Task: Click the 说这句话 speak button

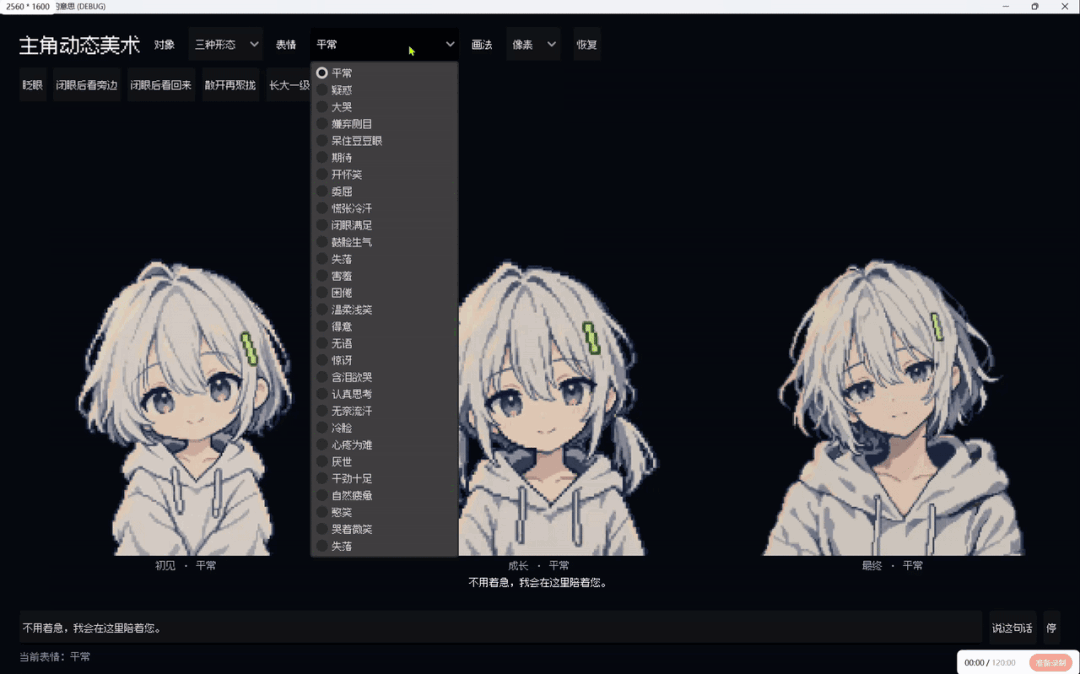Action: click(1012, 627)
